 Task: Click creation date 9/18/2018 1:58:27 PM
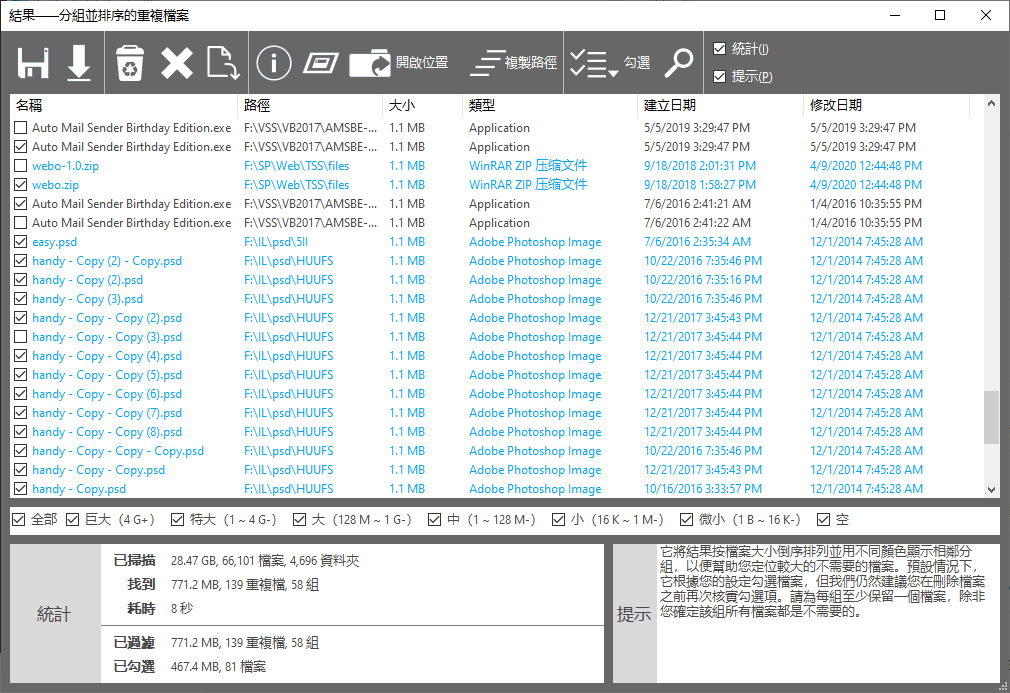click(700, 185)
